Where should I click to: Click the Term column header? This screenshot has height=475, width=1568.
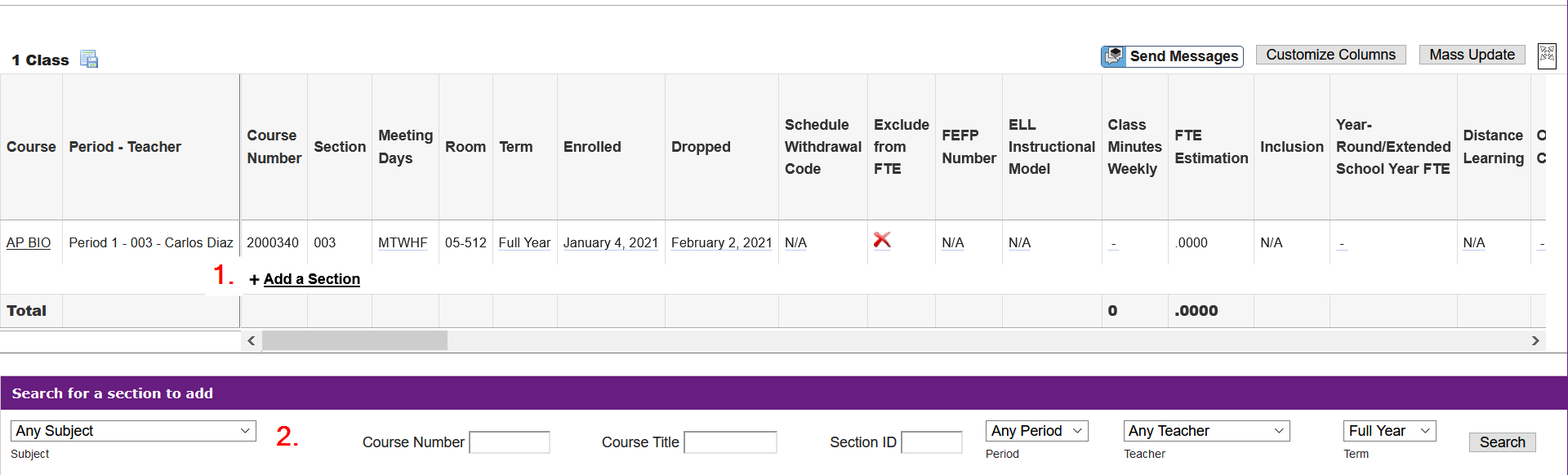coord(516,147)
